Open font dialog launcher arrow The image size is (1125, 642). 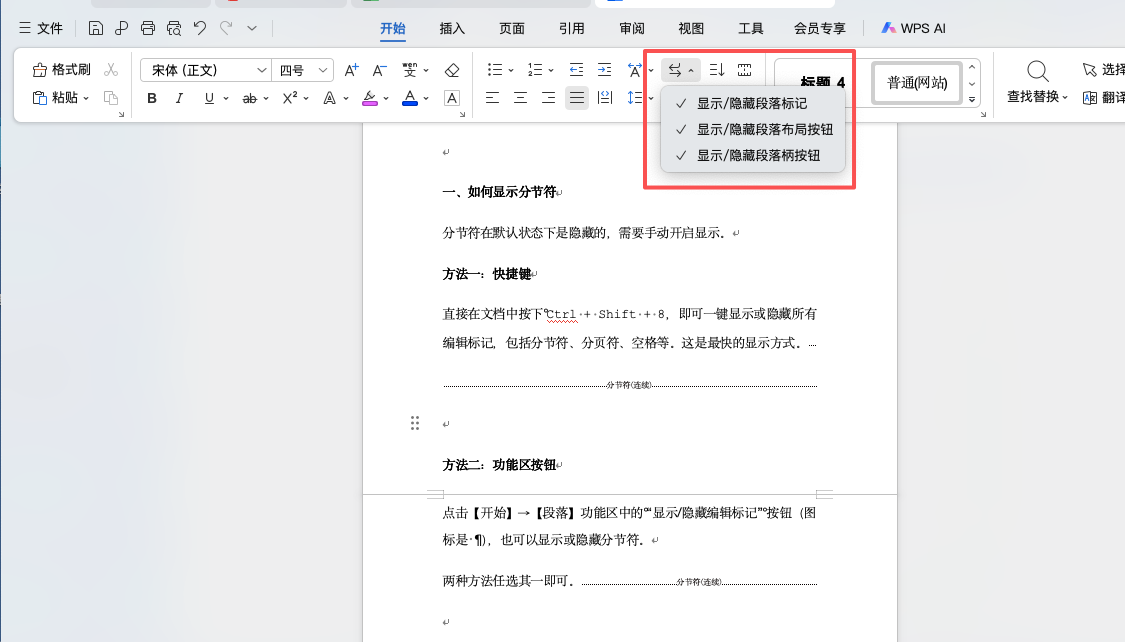(462, 114)
